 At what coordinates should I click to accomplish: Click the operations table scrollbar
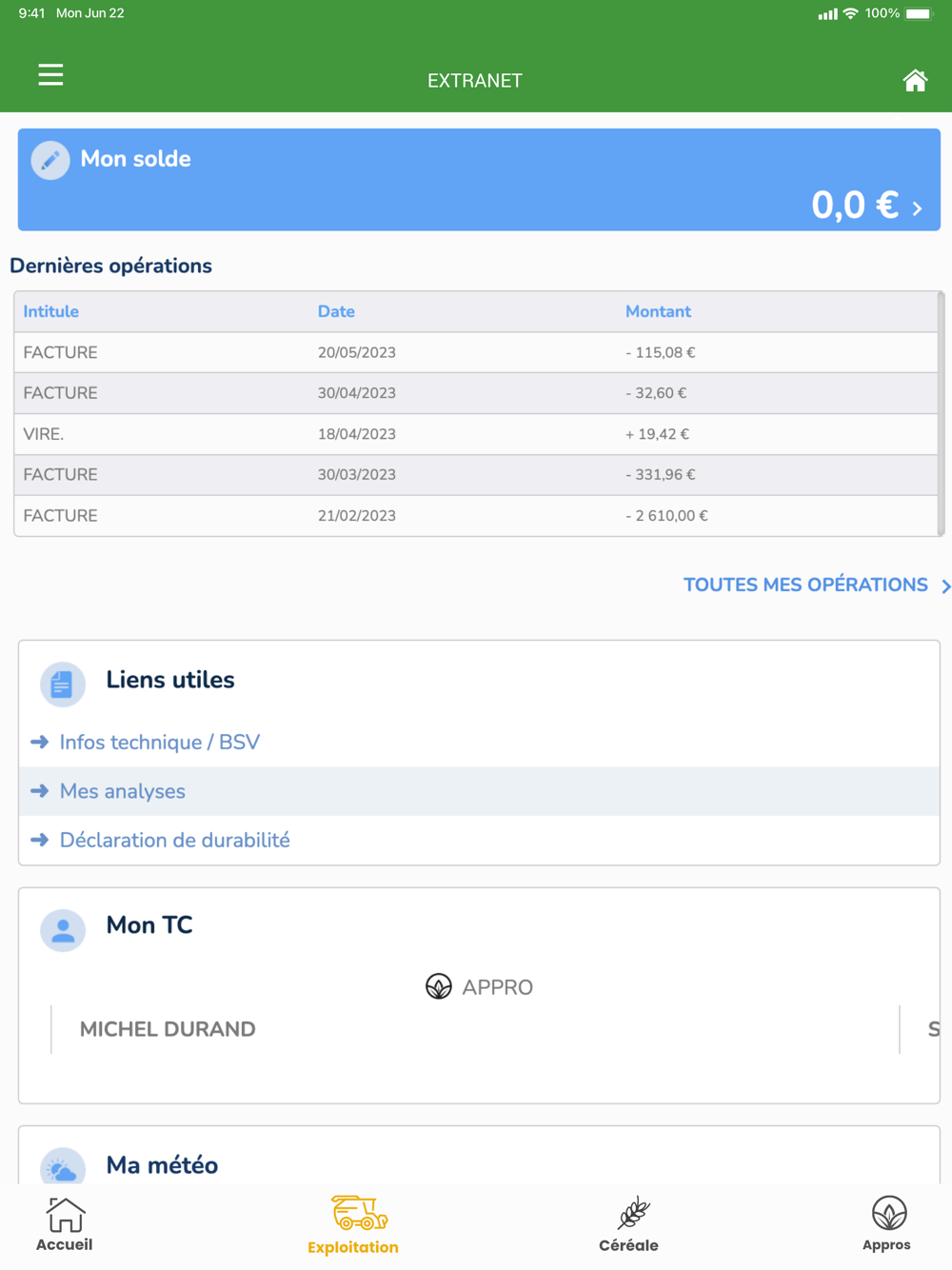pos(941,414)
